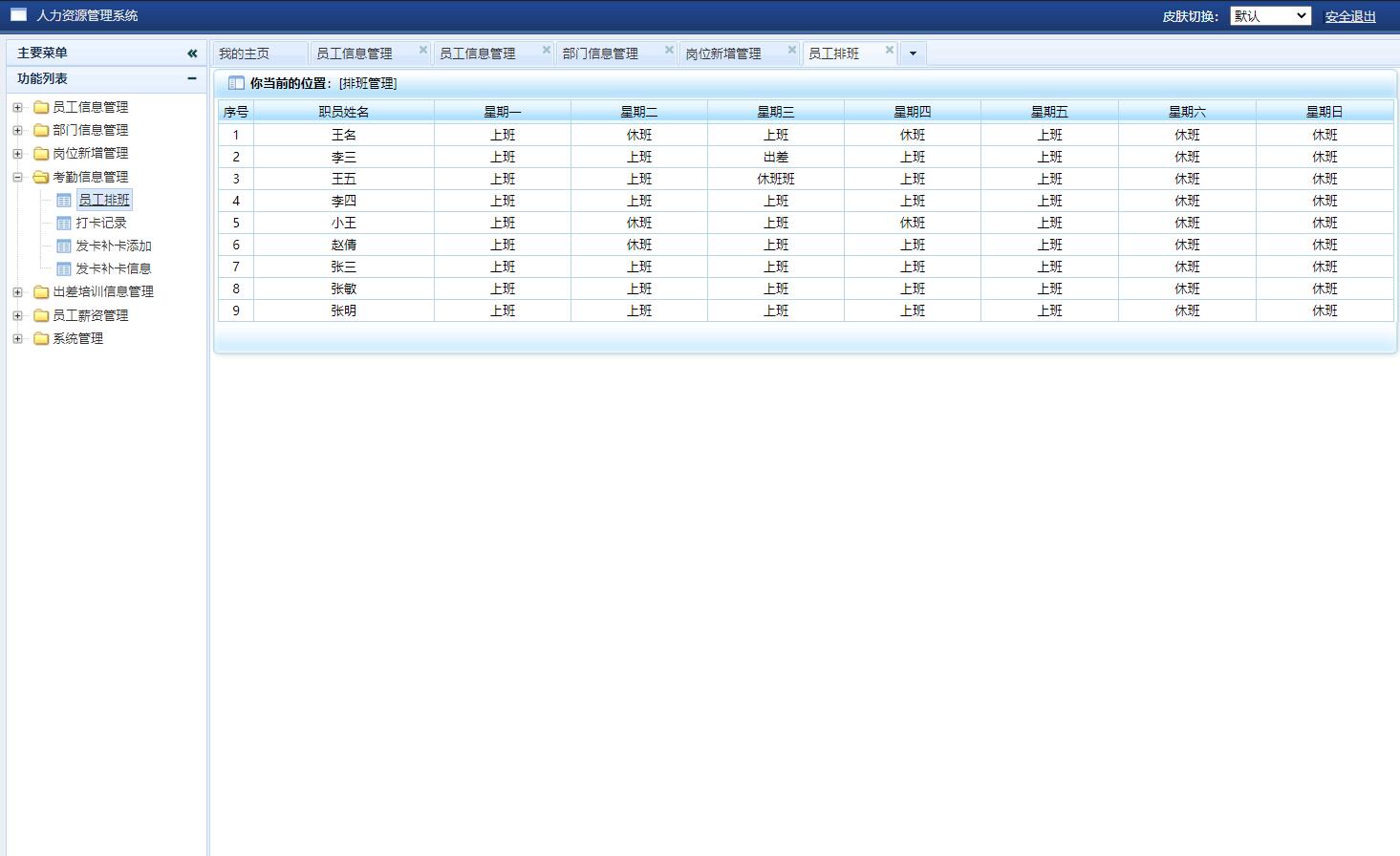1400x856 pixels.
Task: Click the folder icon beside 岗位新增管理 in the tree
Action: 41,153
